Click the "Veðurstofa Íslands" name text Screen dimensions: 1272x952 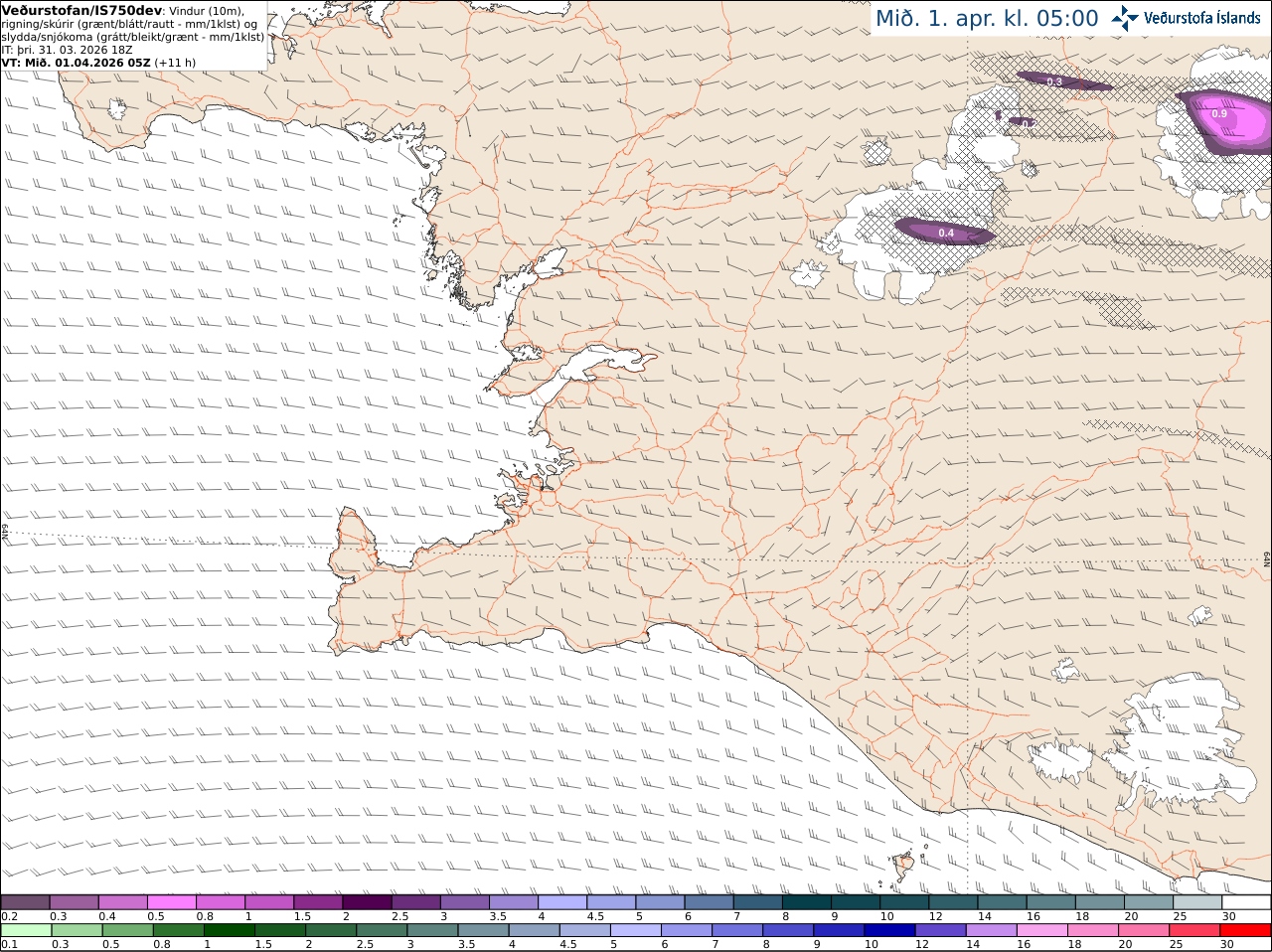click(x=1202, y=18)
